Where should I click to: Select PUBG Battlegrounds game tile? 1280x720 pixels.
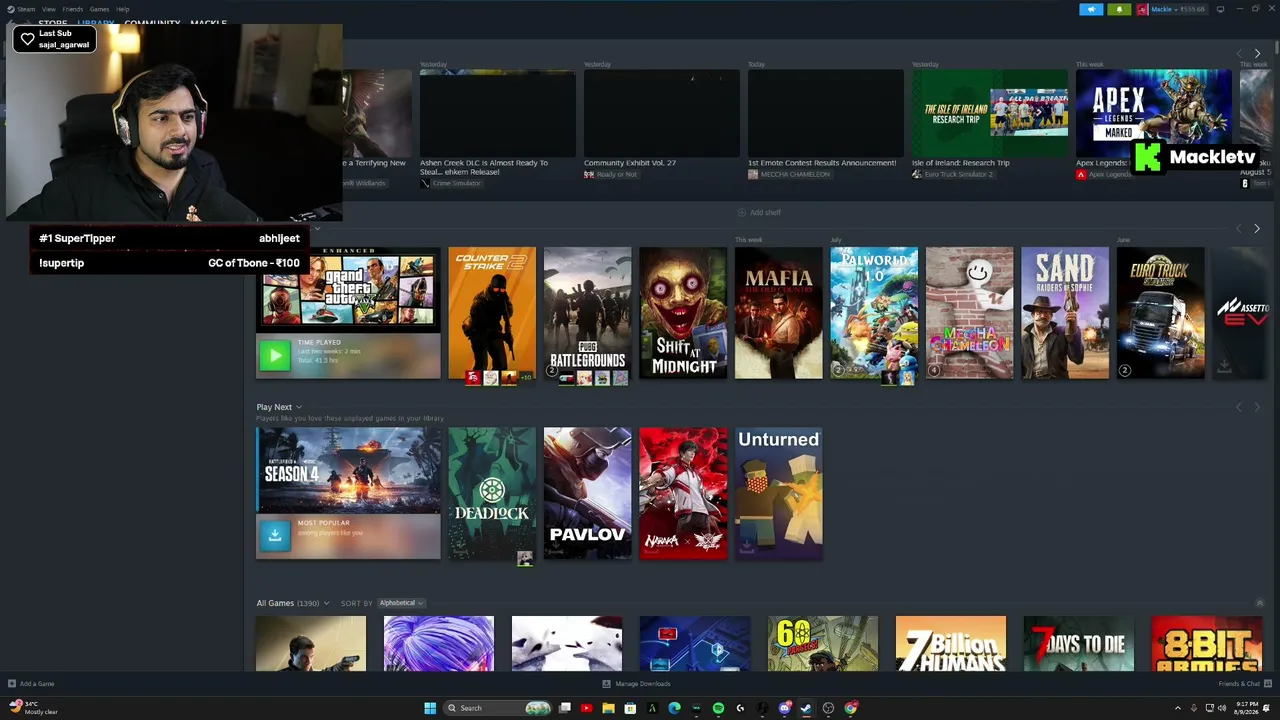click(x=587, y=314)
